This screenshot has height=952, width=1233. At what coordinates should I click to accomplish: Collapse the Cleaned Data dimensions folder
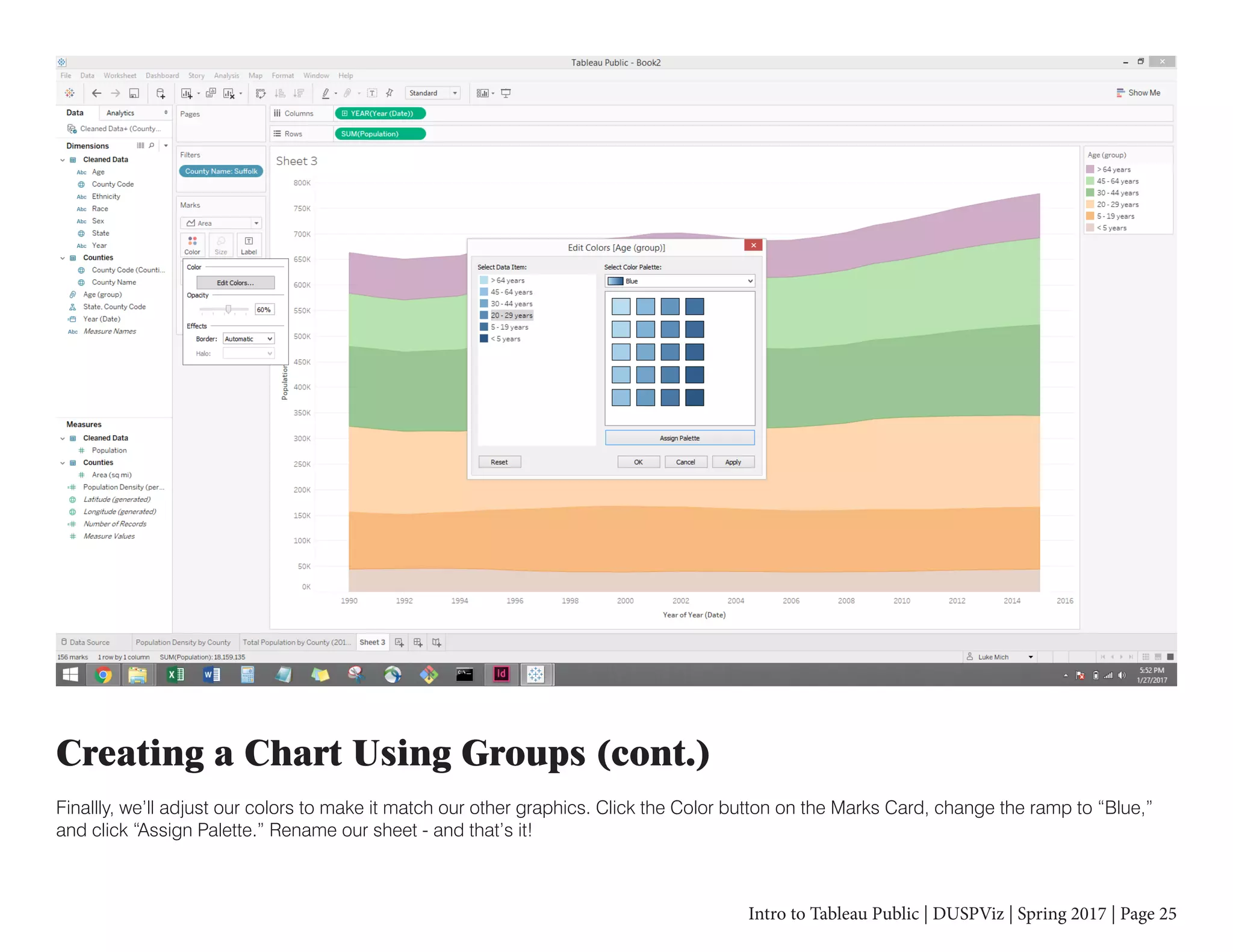(x=63, y=160)
